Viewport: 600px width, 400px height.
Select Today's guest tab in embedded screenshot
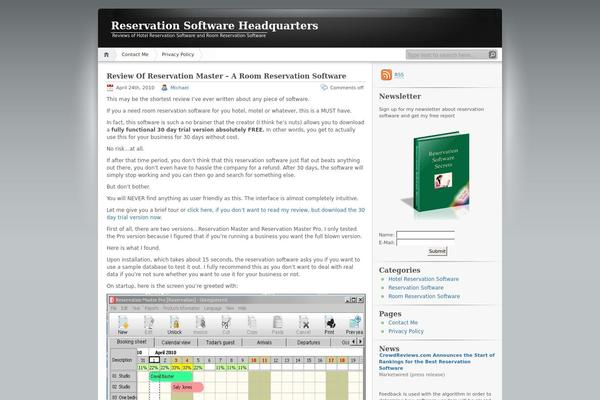[220, 343]
